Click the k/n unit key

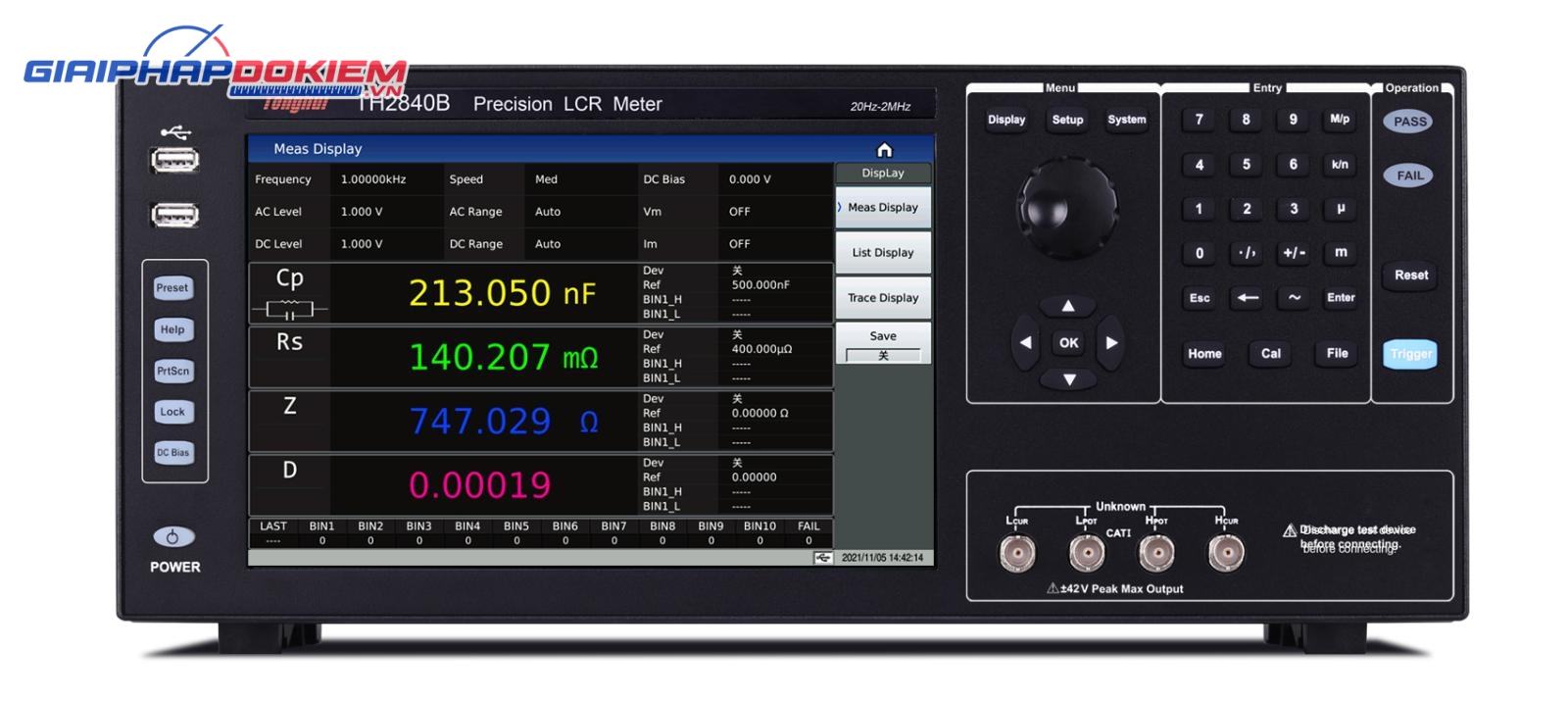(1340, 165)
